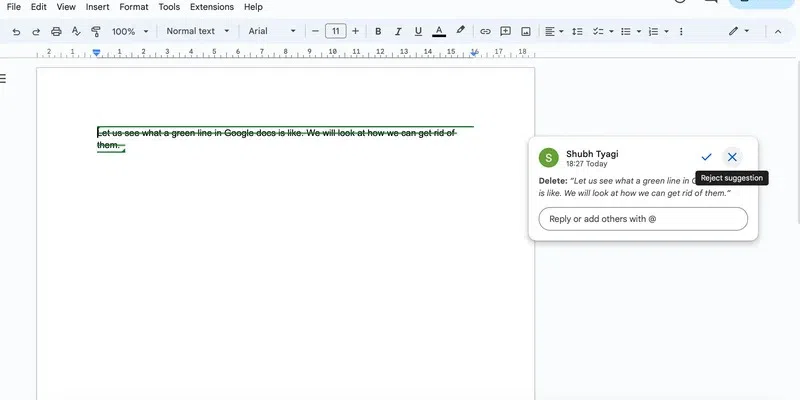Image resolution: width=800 pixels, height=400 pixels.
Task: Decrease font size with minus button
Action: [315, 31]
